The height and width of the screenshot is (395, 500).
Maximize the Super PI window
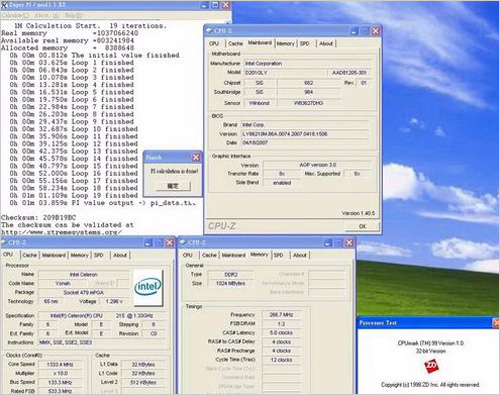[215, 5]
